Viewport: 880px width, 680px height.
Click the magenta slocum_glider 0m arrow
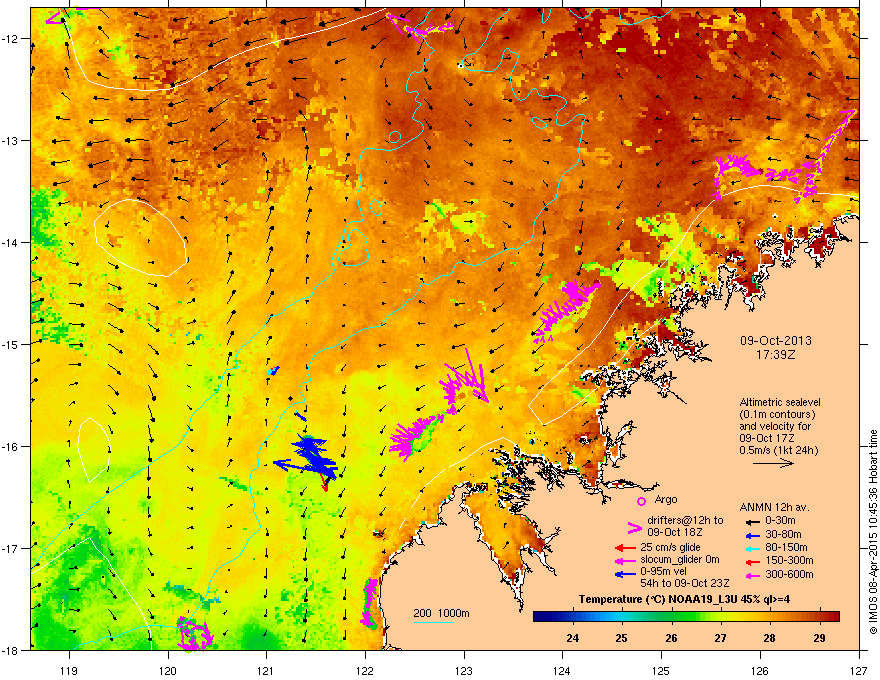[x=624, y=560]
